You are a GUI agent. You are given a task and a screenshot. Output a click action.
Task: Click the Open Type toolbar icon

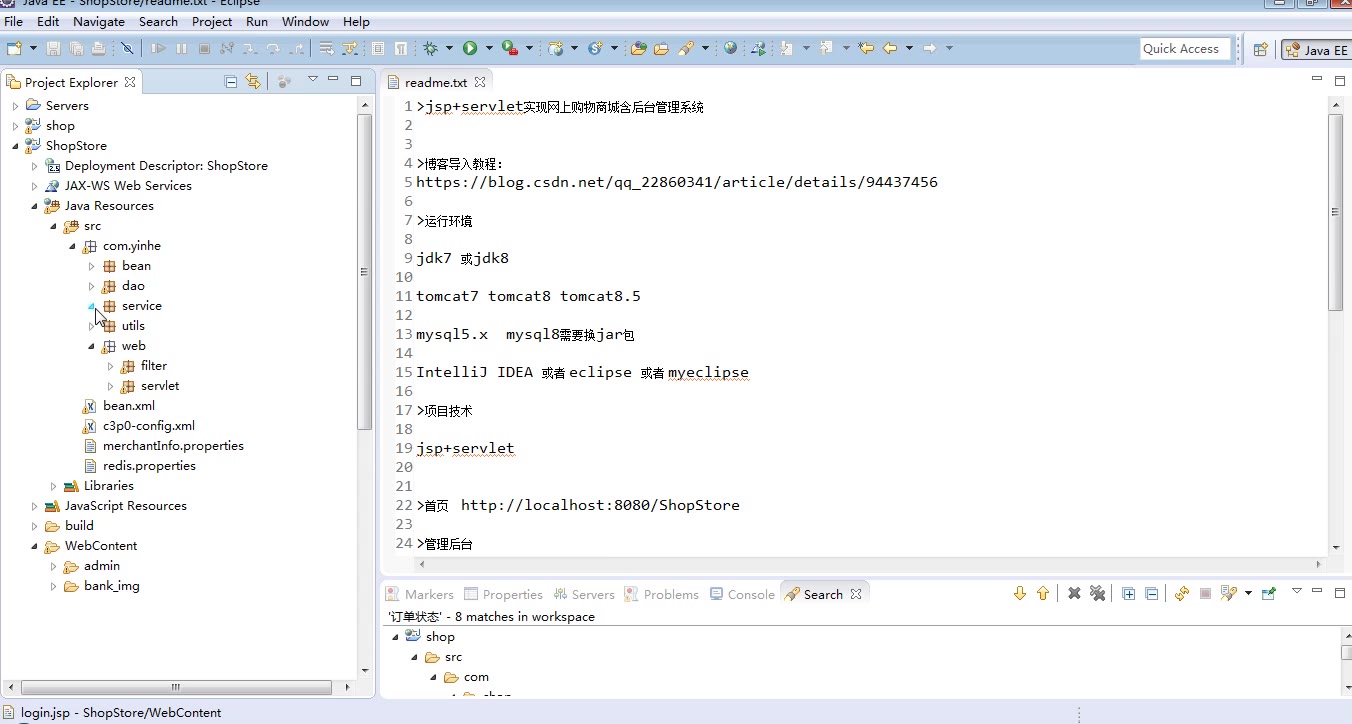coord(638,48)
